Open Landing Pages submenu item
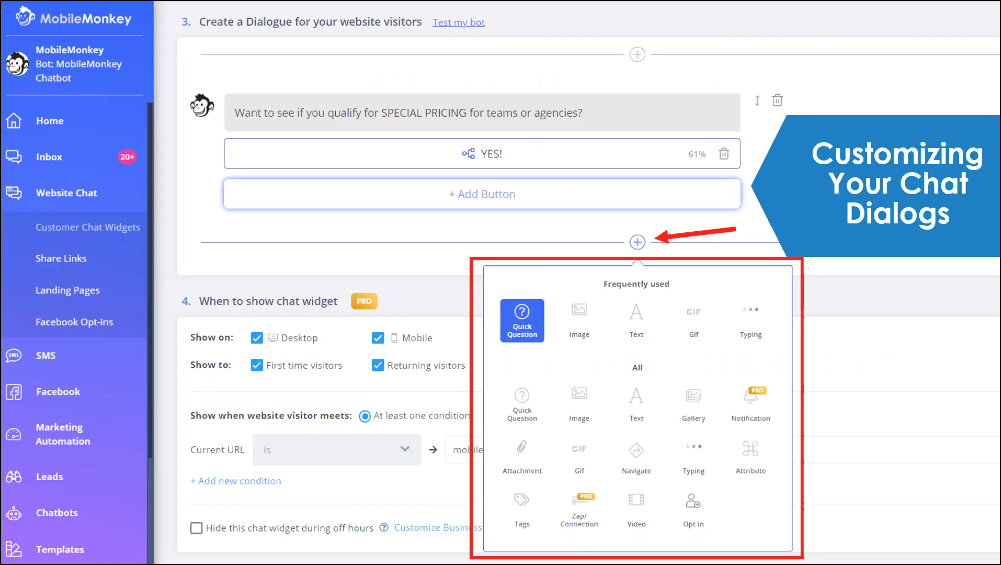This screenshot has height=565, width=1001. coord(68,290)
